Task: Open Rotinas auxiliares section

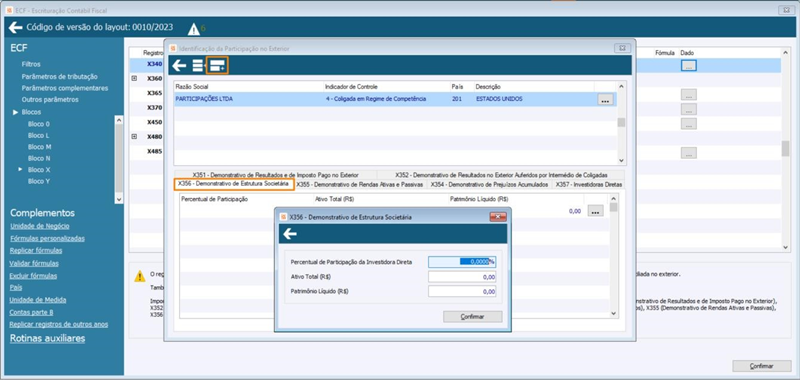Action: click(x=47, y=338)
